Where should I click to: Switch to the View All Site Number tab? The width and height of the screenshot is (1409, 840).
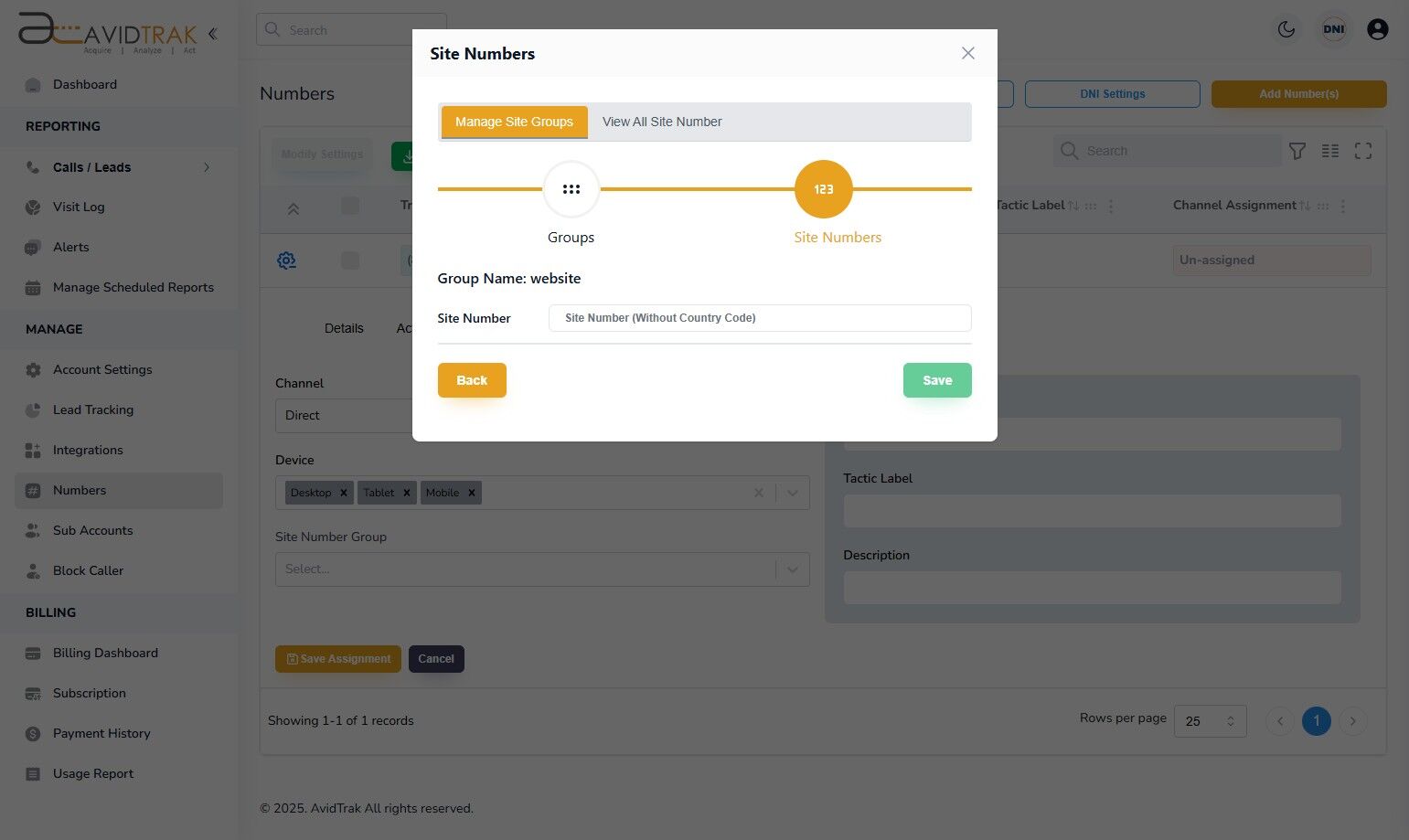(x=662, y=122)
